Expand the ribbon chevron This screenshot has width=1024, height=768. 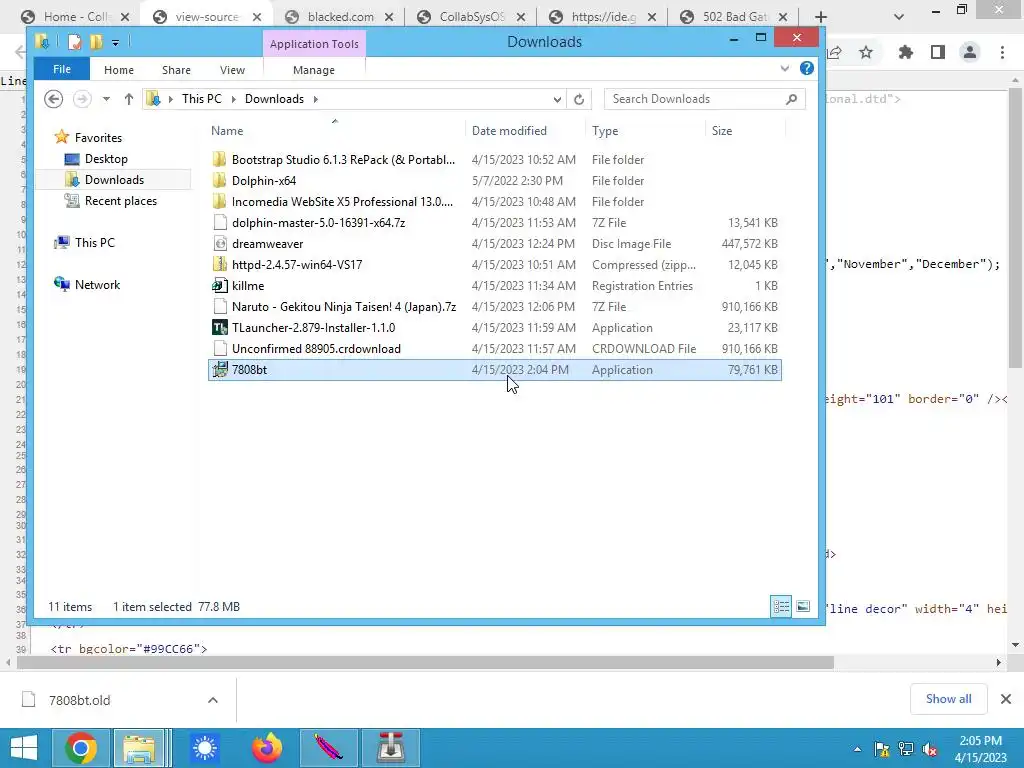785,69
